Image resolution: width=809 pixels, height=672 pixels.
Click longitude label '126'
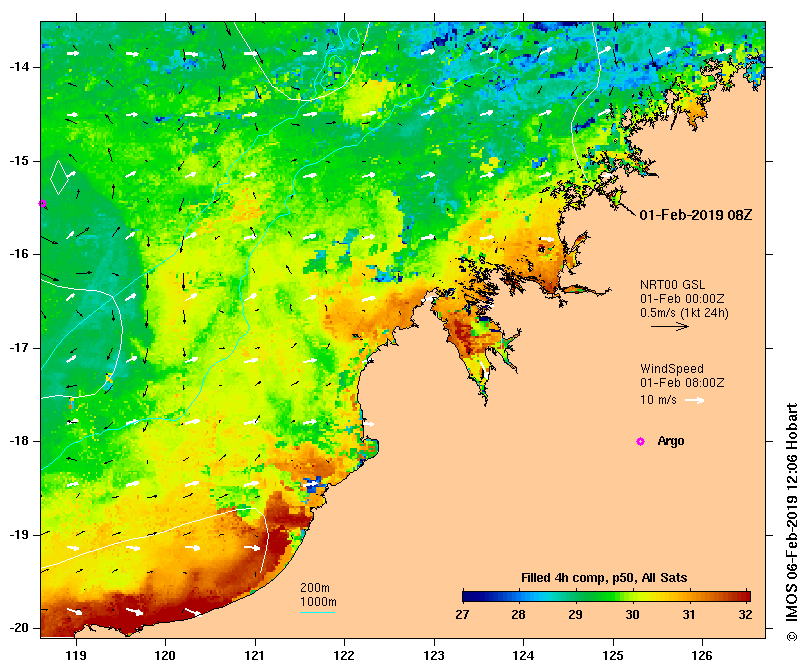pos(702,656)
